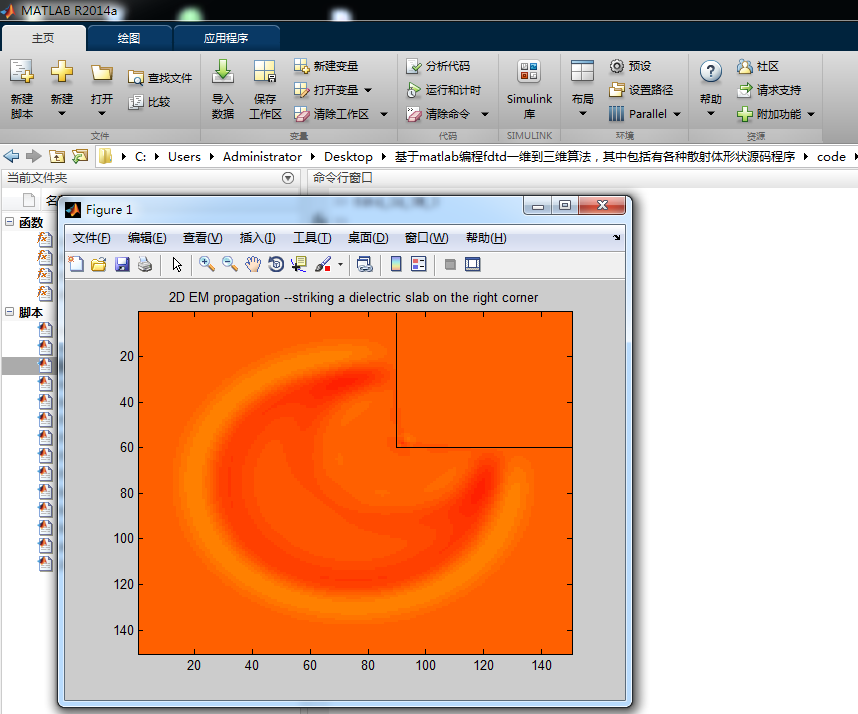Click Link Plot icon
This screenshot has height=714, width=858.
(x=364, y=265)
